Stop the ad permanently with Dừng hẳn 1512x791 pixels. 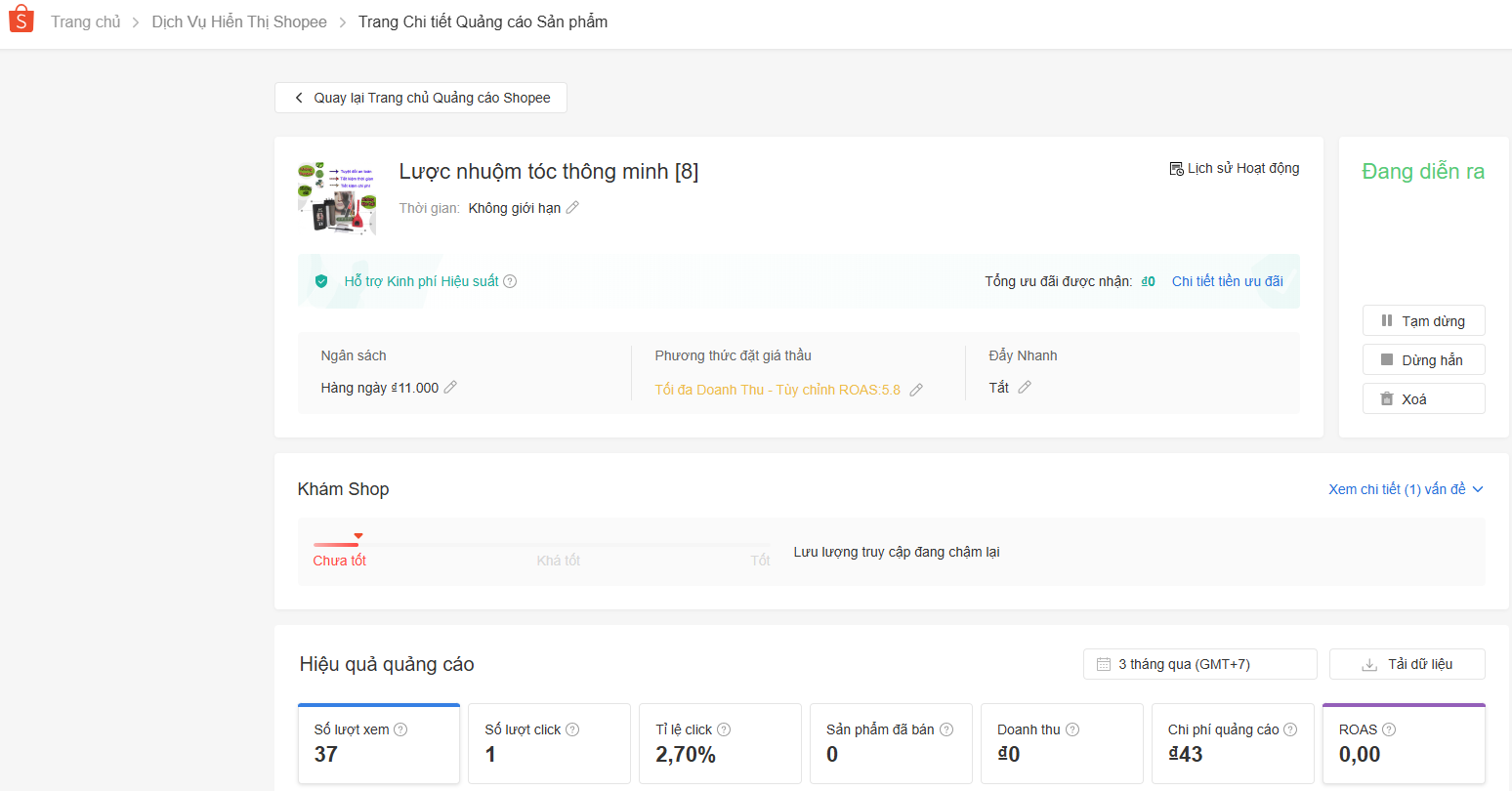pyautogui.click(x=1423, y=360)
